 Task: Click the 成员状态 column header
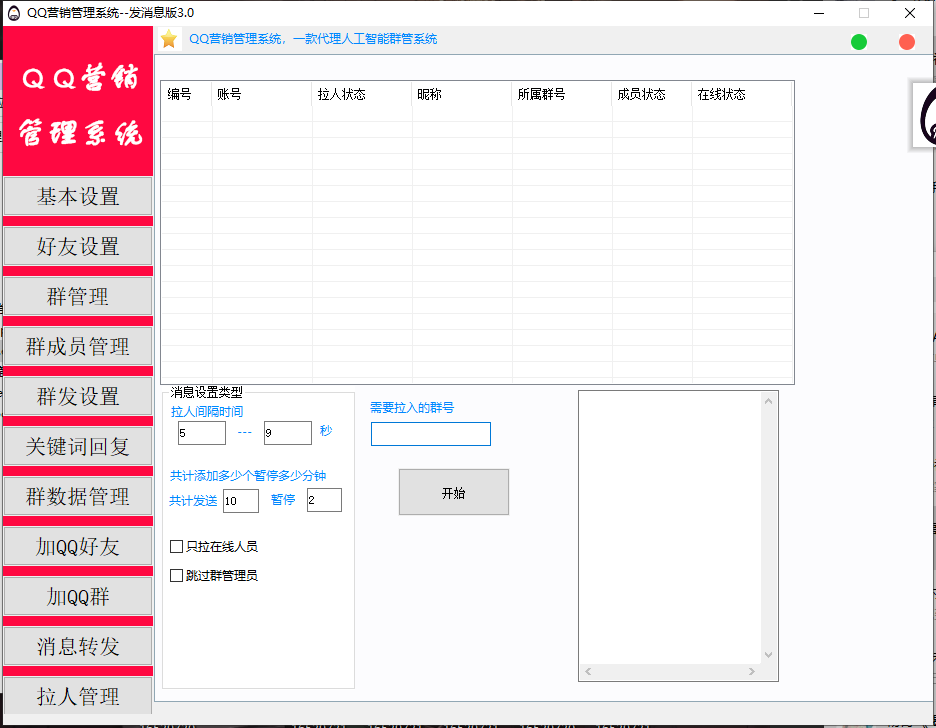click(652, 94)
